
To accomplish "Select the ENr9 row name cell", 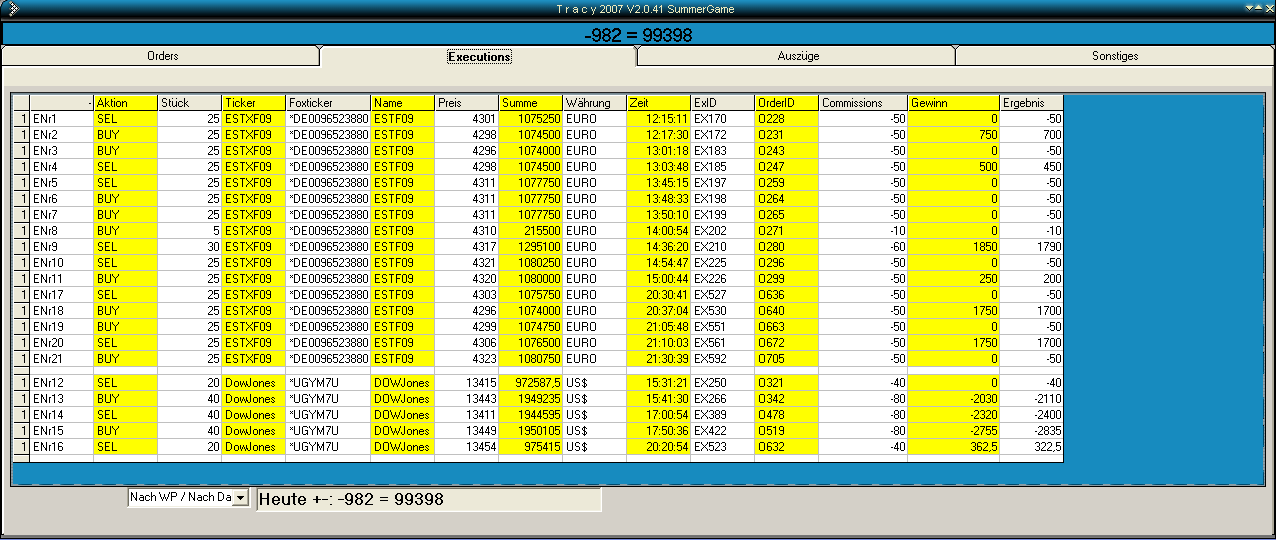I will [61, 247].
